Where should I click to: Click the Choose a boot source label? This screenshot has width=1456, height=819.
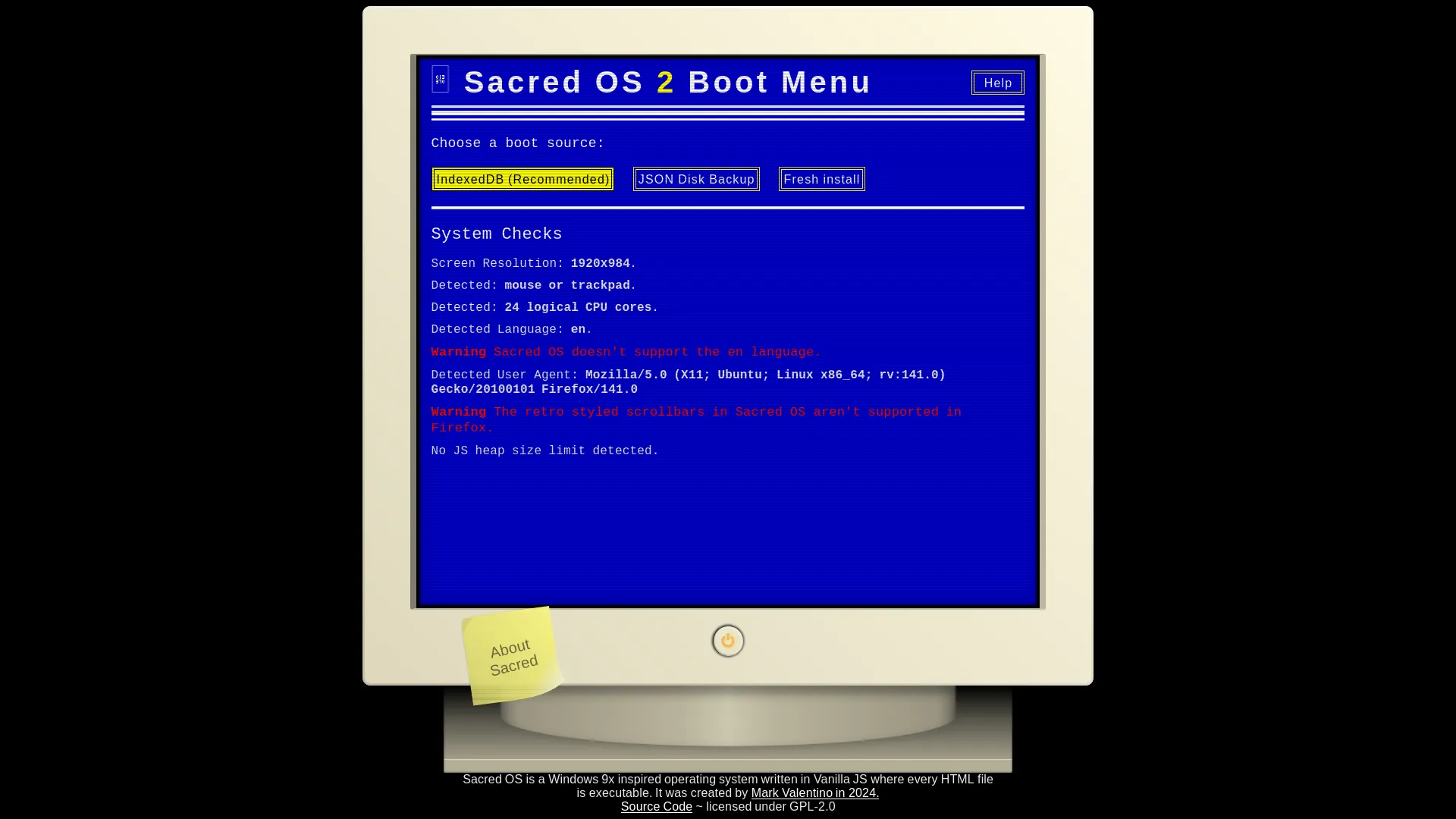518,143
